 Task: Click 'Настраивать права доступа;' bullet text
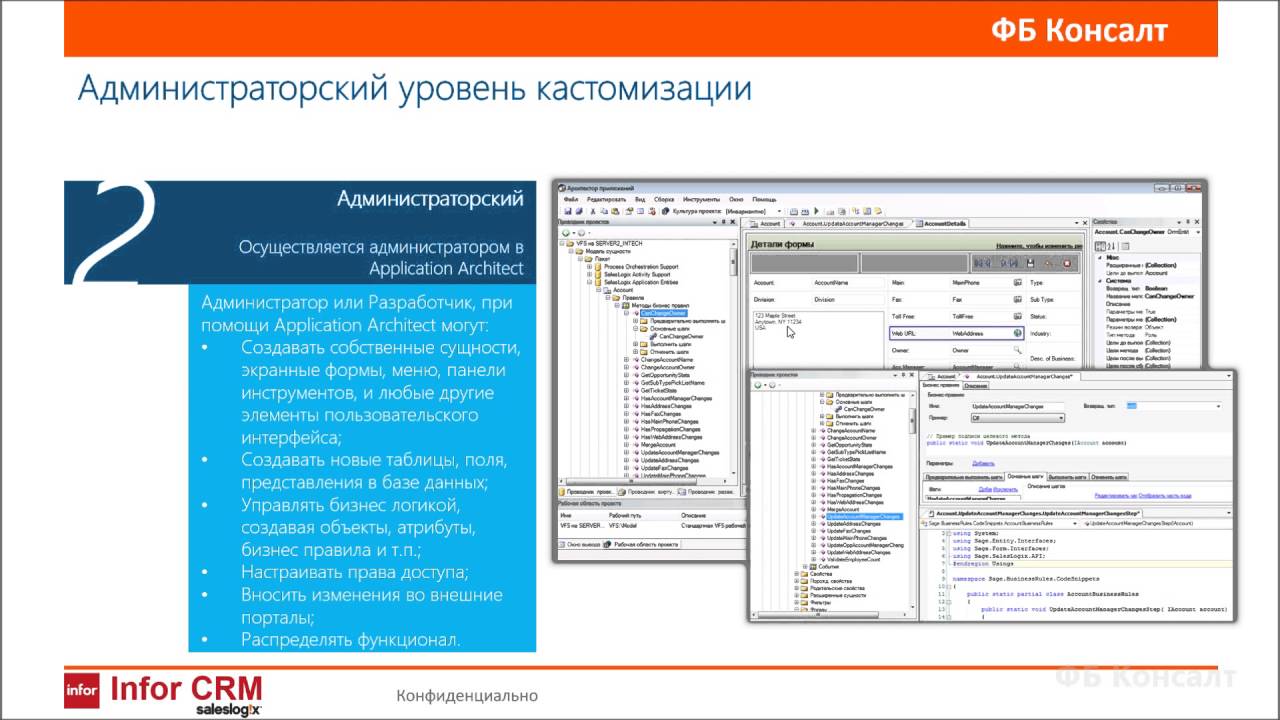point(355,573)
